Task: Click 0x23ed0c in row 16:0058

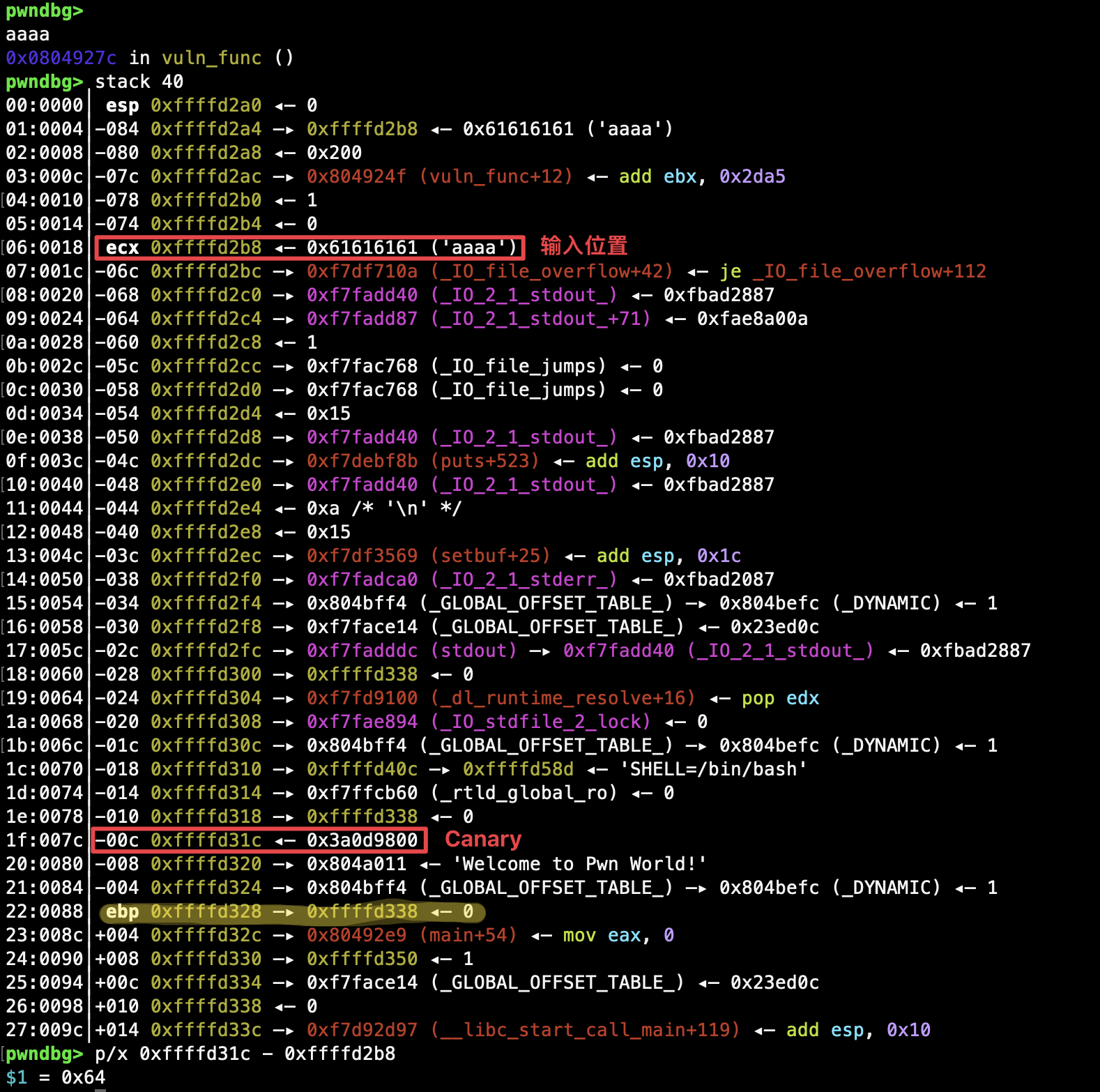Action: (x=775, y=627)
